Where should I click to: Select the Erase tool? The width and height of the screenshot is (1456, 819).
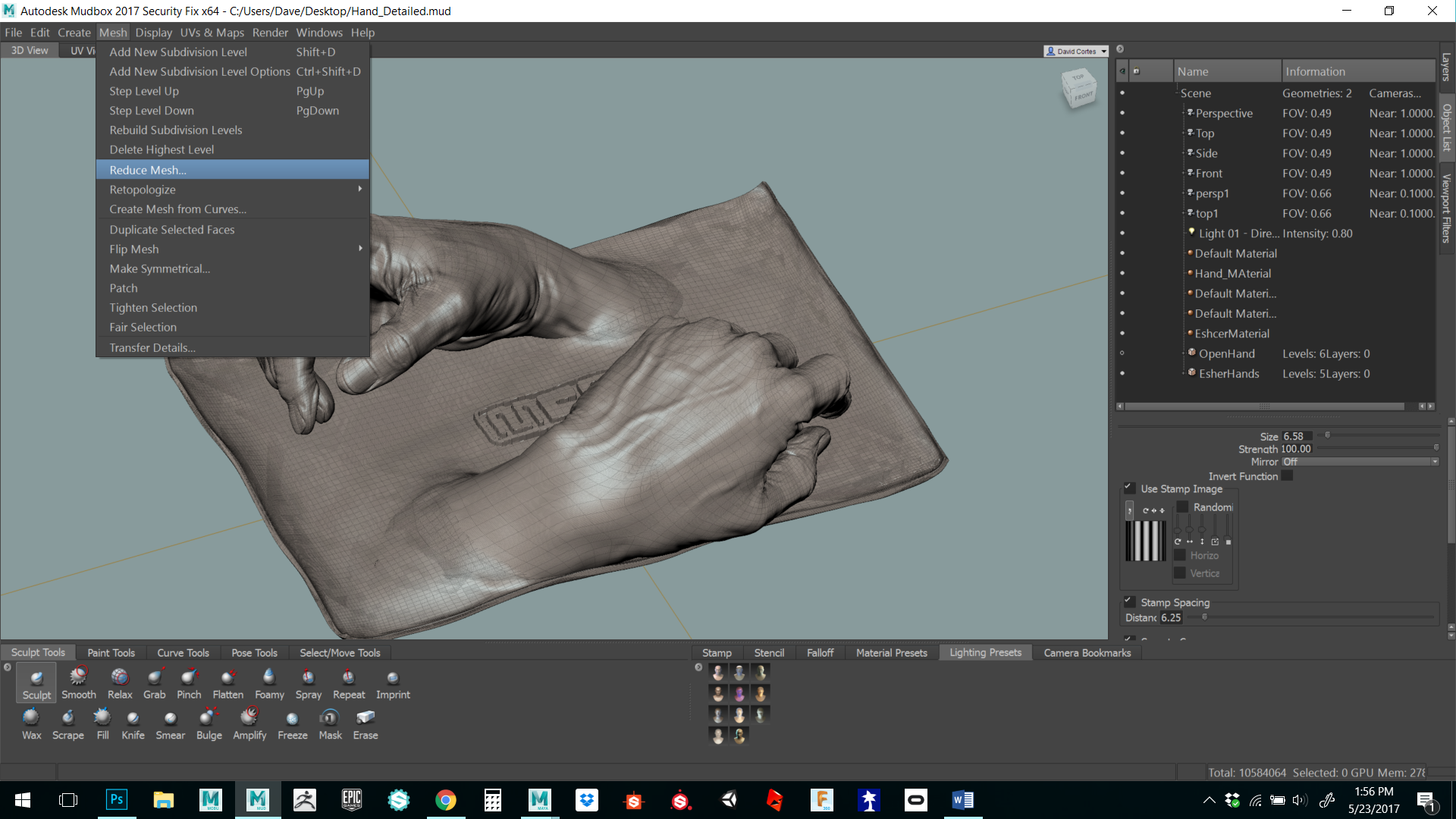coord(366,724)
